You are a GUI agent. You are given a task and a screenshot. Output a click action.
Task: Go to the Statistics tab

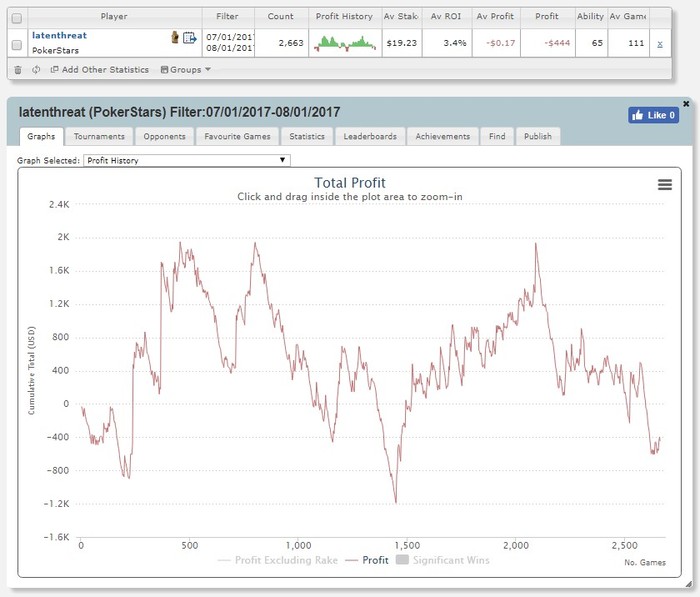click(x=307, y=136)
